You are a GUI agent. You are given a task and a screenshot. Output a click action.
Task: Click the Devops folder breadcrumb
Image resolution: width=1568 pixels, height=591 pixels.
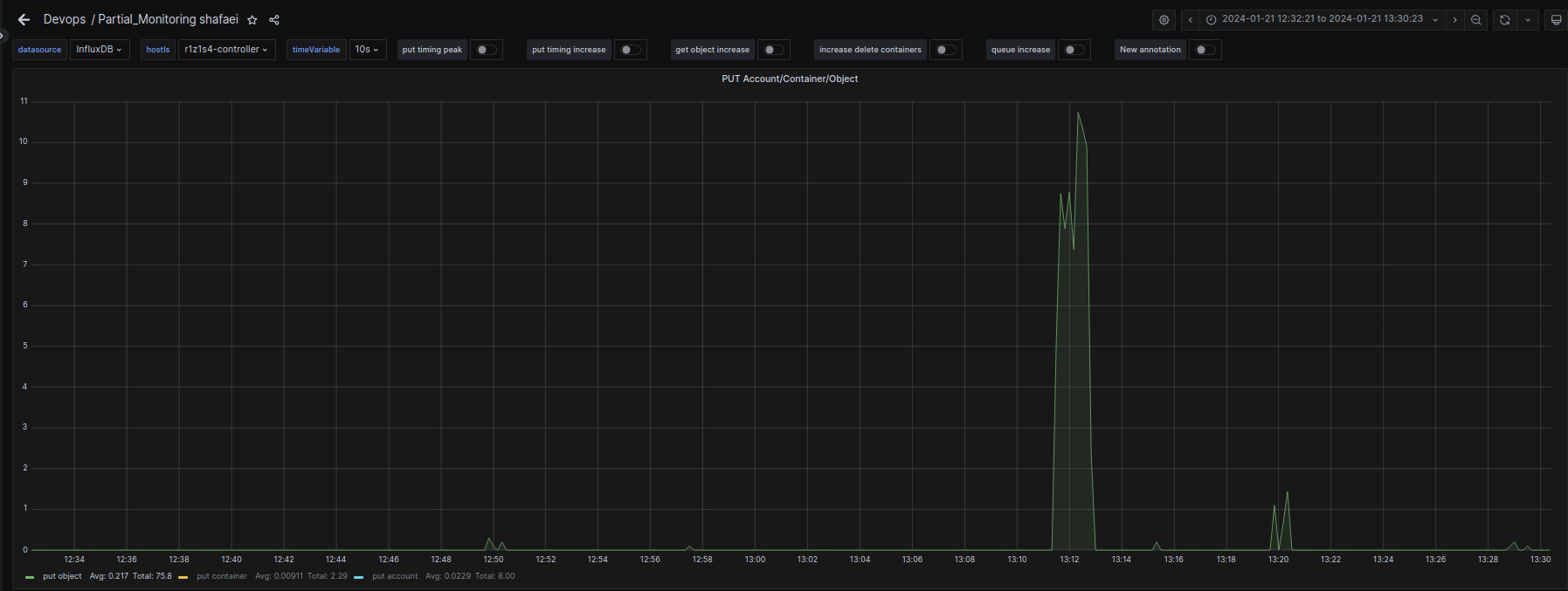[65, 19]
